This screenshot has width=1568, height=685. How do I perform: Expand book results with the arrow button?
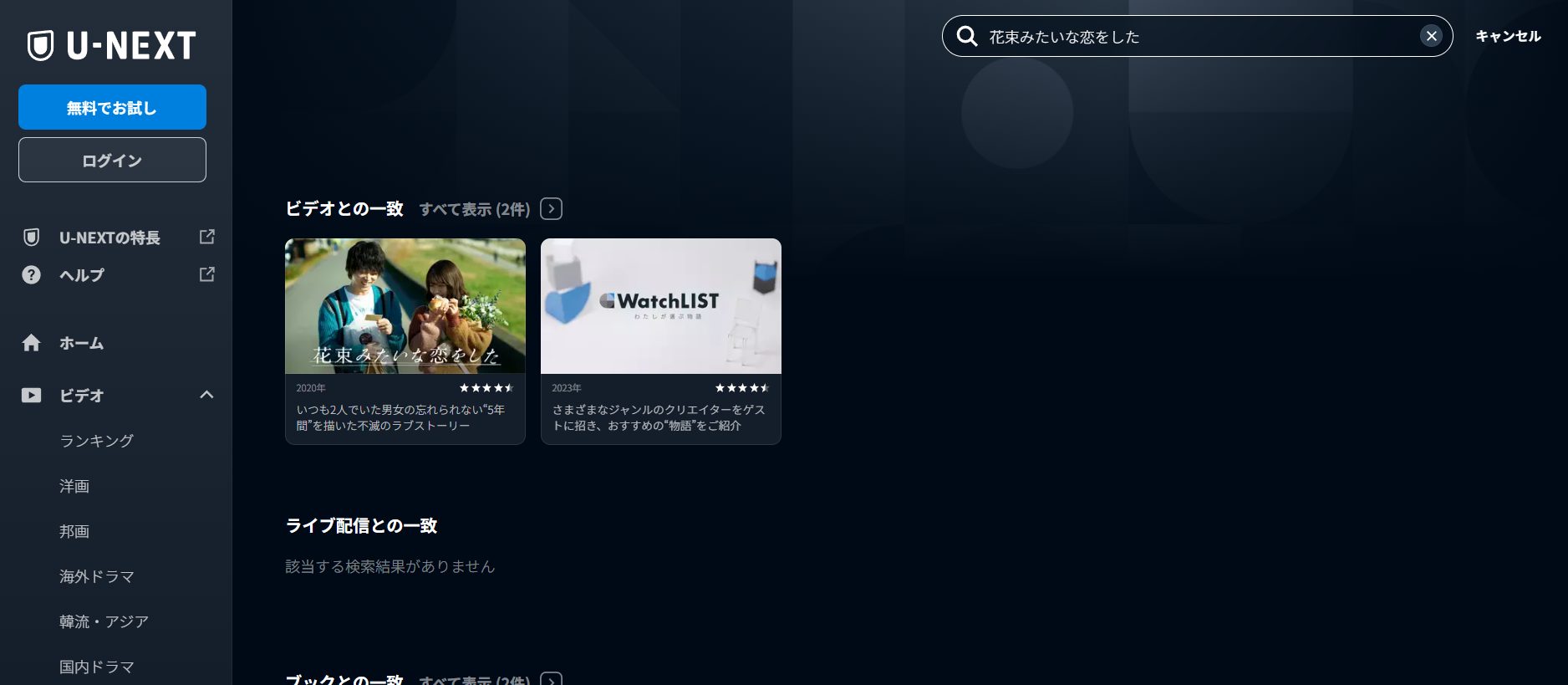[x=551, y=679]
